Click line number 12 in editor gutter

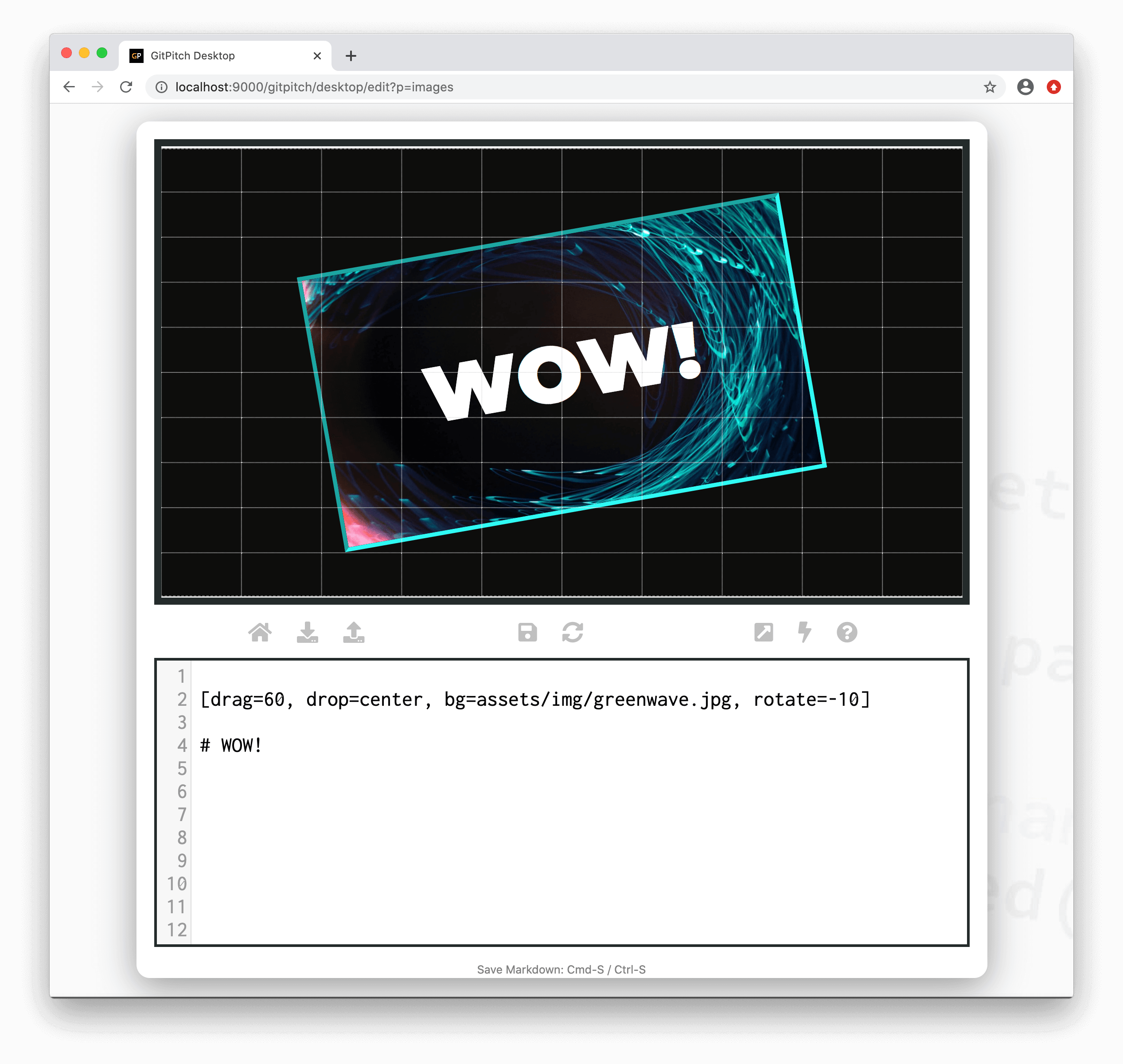176,930
